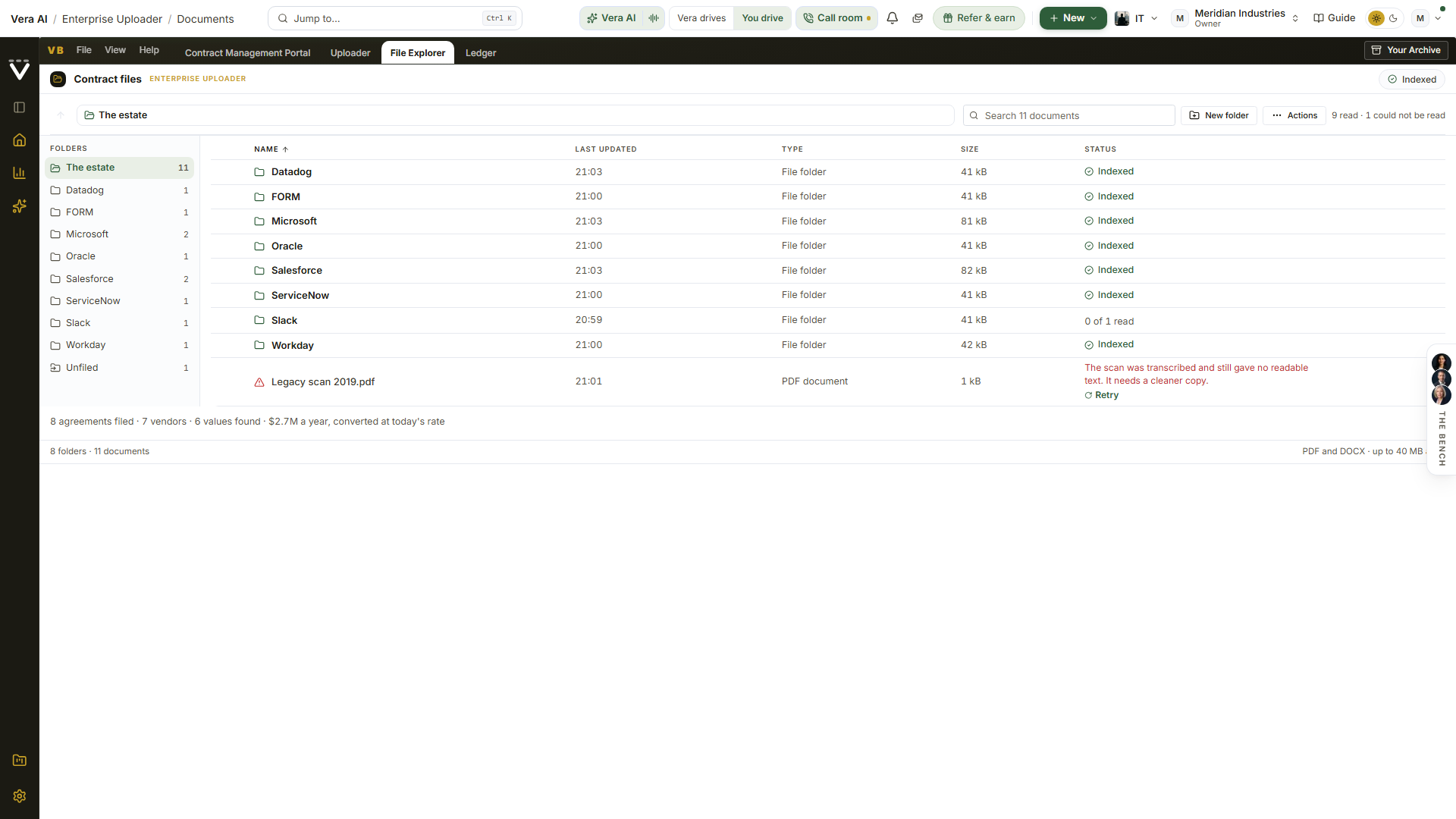Click Retry for the Legacy scan
Screen dimensions: 1456x819
(1102, 395)
